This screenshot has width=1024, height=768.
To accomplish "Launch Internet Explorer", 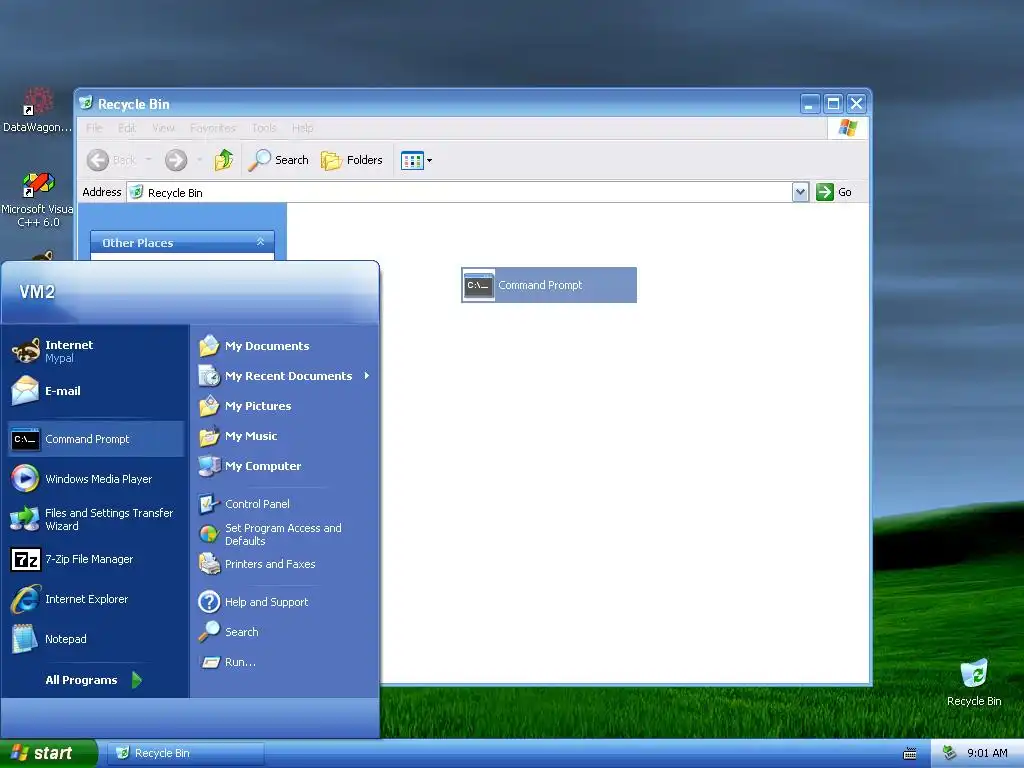I will tap(95, 599).
